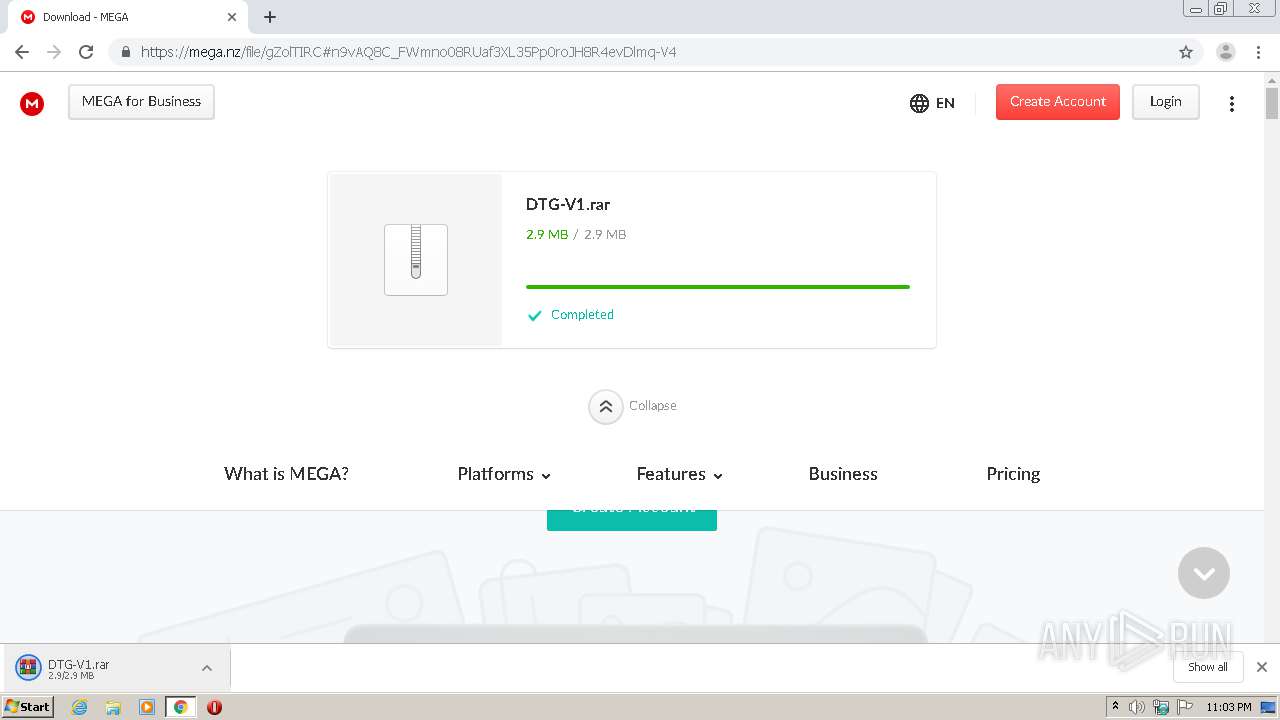Image resolution: width=1280 pixels, height=720 pixels.
Task: Click the DTG-V1.rar archive thumbnail
Action: [x=416, y=260]
